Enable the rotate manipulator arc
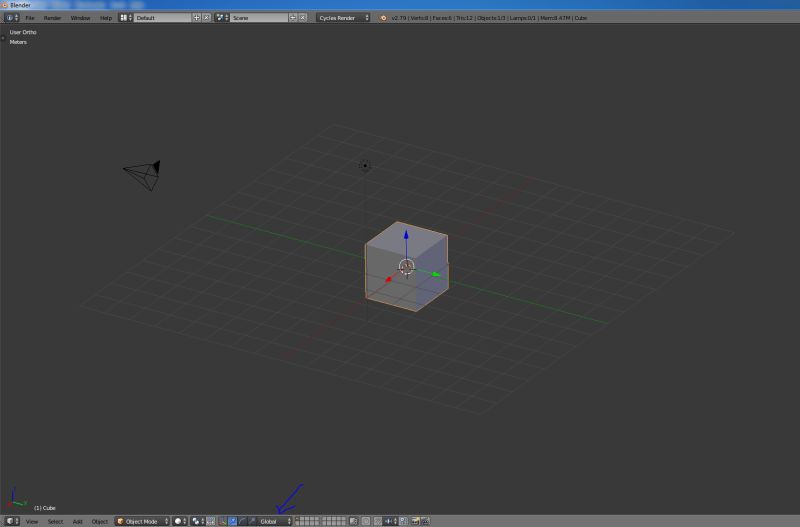The image size is (800, 527). coord(242,521)
